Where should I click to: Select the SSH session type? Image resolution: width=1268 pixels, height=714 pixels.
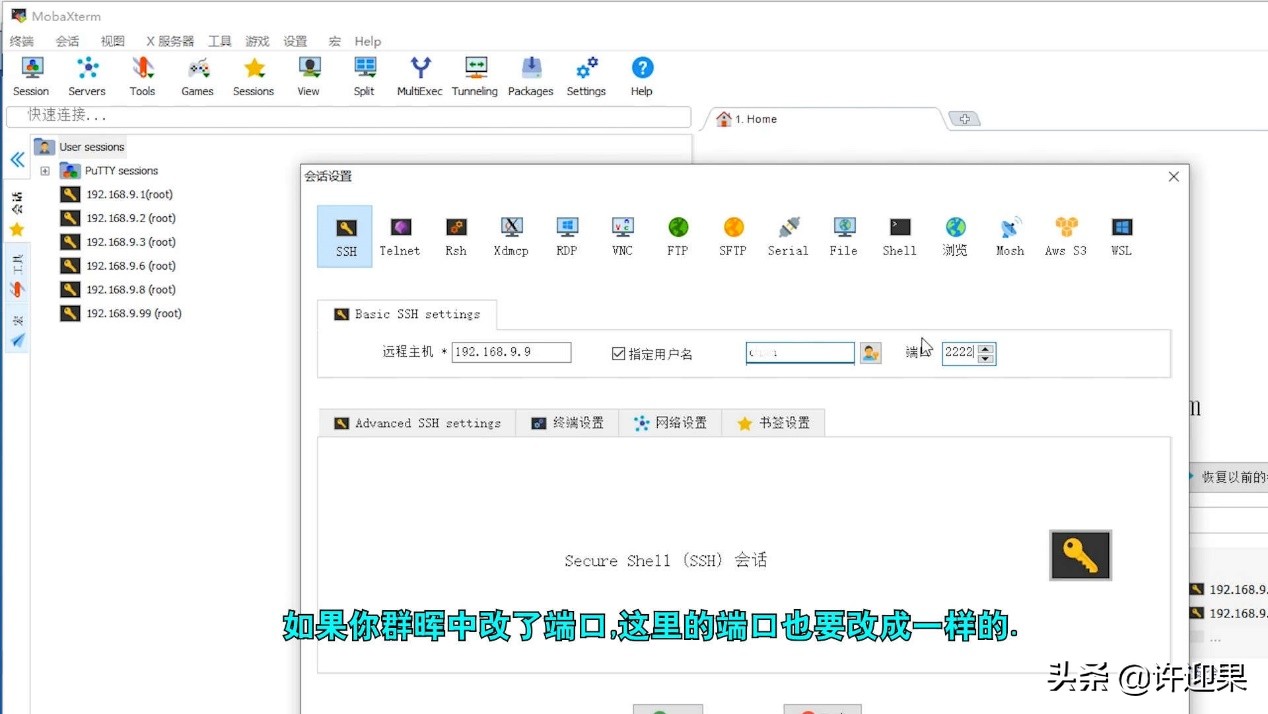[x=344, y=236]
